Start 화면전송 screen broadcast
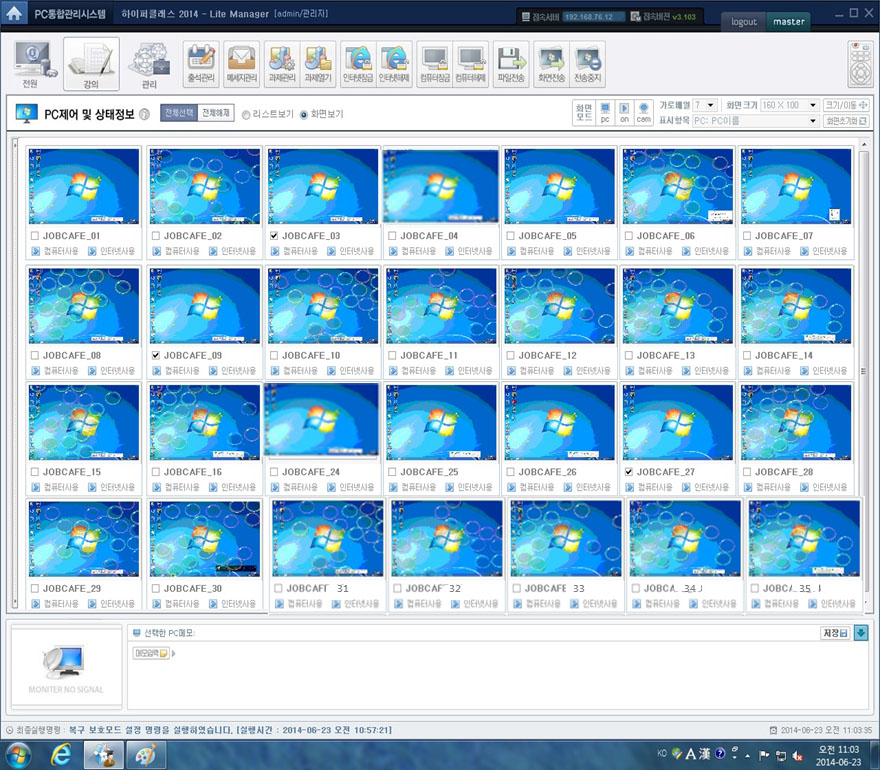The height and width of the screenshot is (770, 880). pos(551,63)
